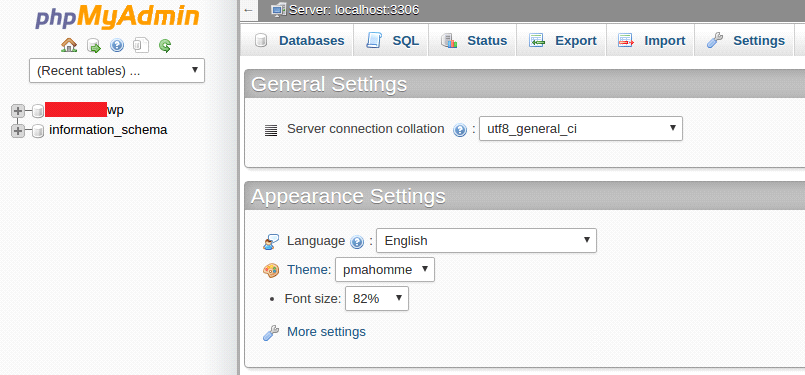Open help for Server connection collation
Image resolution: width=805 pixels, height=375 pixels.
[459, 130]
